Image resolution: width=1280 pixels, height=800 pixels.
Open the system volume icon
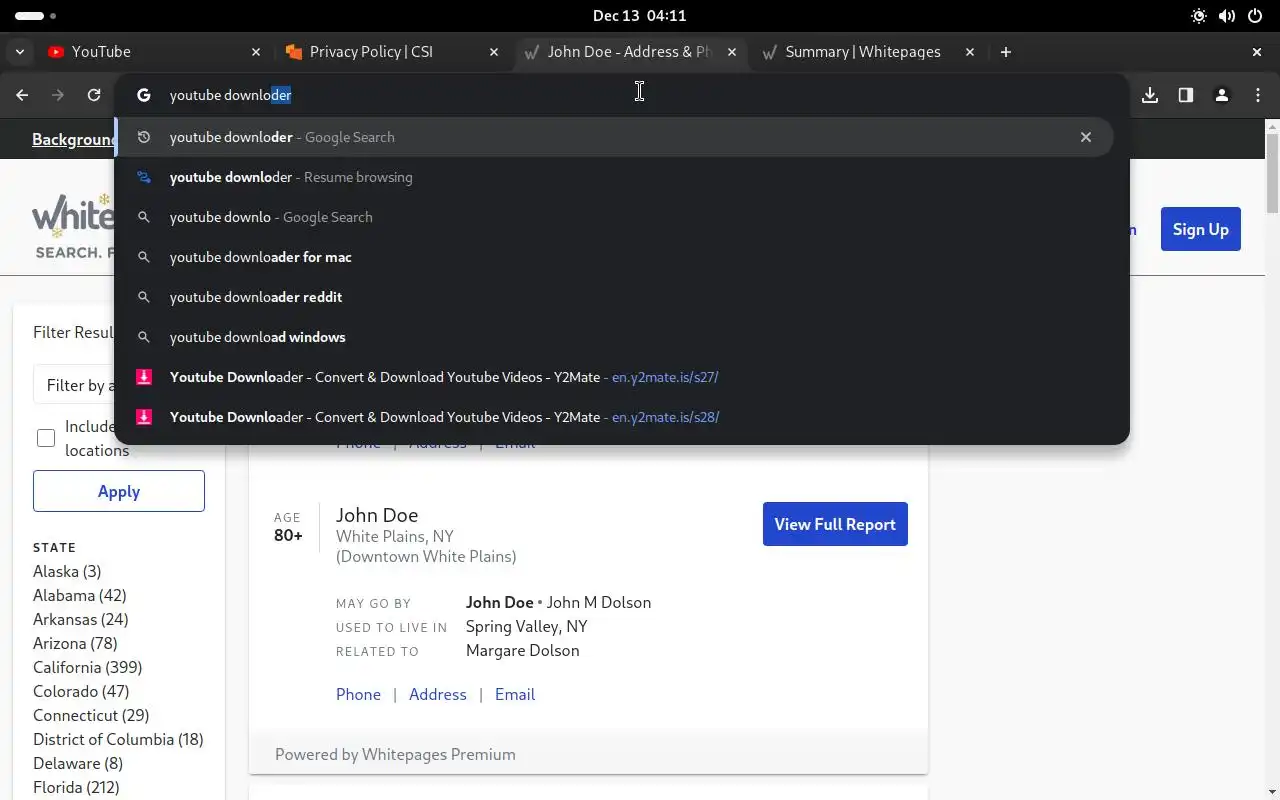click(1227, 16)
